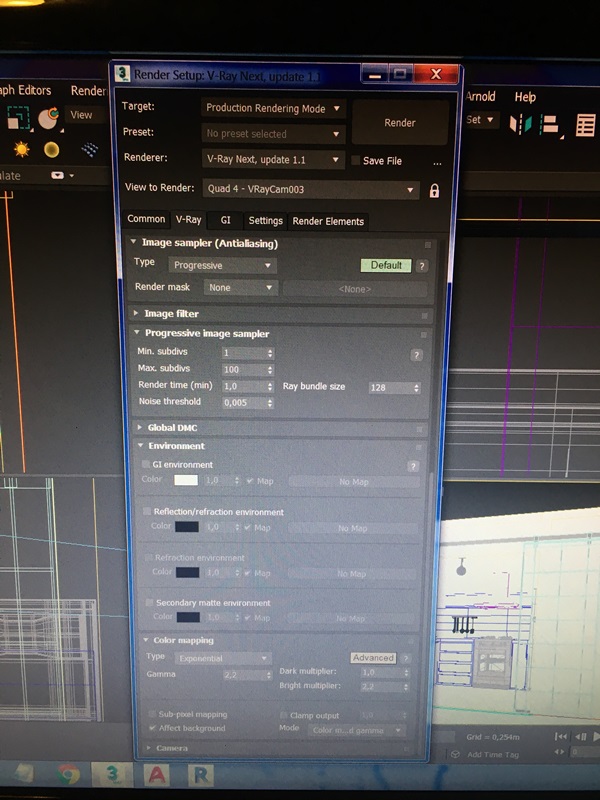
Task: Click the yellow sphere light icon
Action: click(x=51, y=149)
